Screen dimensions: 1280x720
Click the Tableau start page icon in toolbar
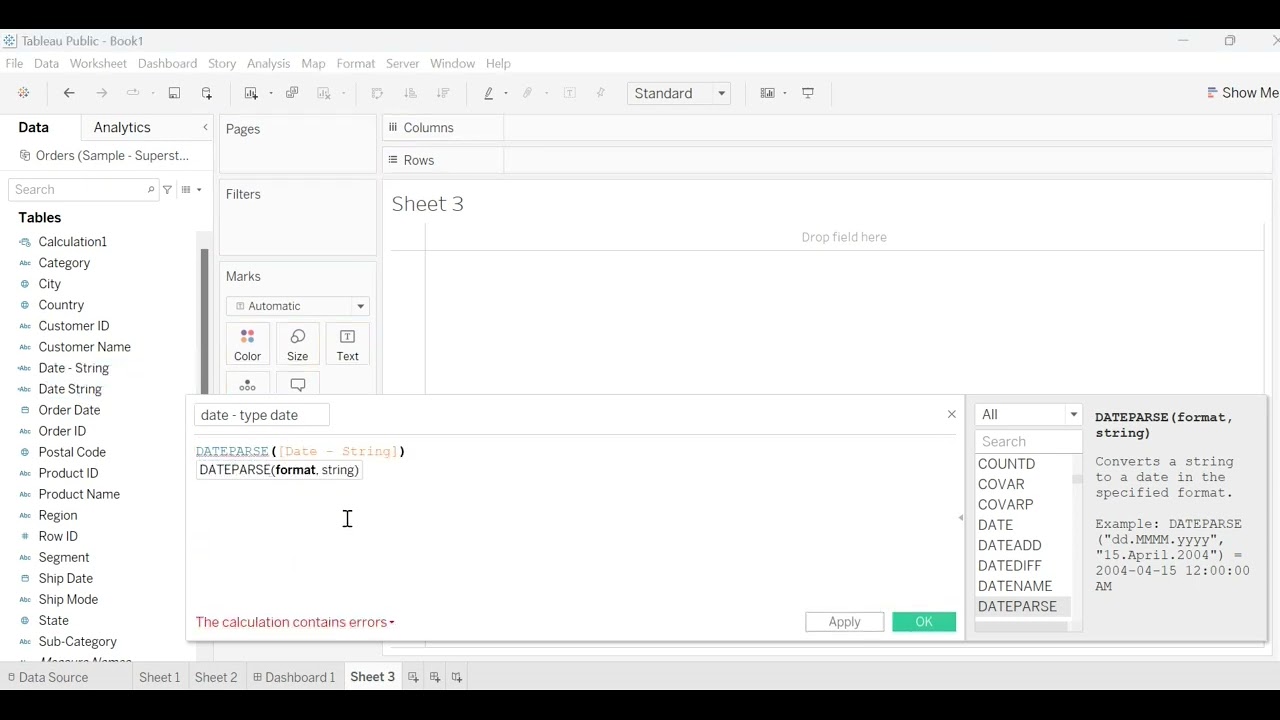click(x=23, y=93)
